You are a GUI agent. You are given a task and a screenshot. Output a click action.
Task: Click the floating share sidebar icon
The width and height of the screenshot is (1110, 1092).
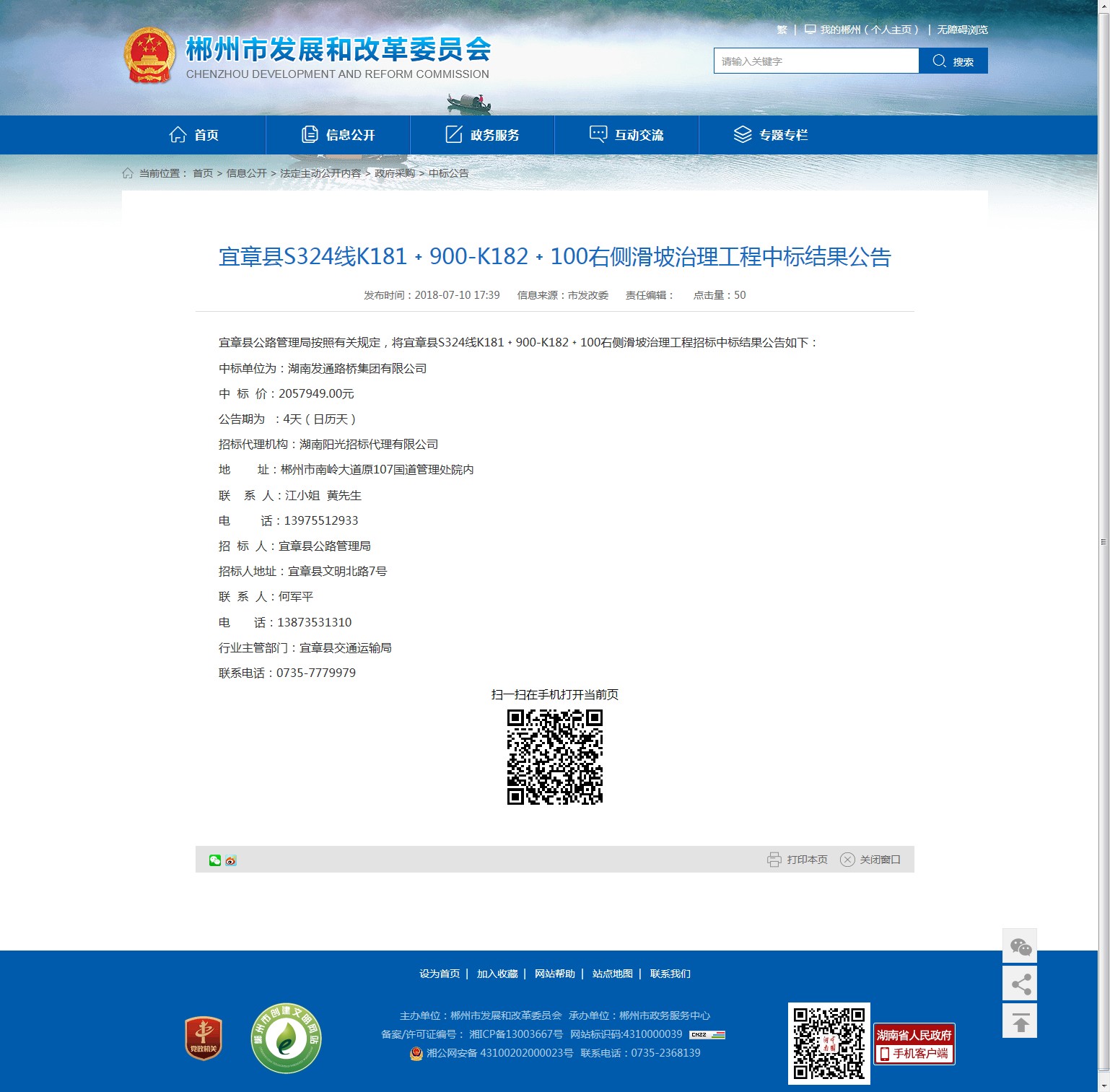[x=1020, y=983]
